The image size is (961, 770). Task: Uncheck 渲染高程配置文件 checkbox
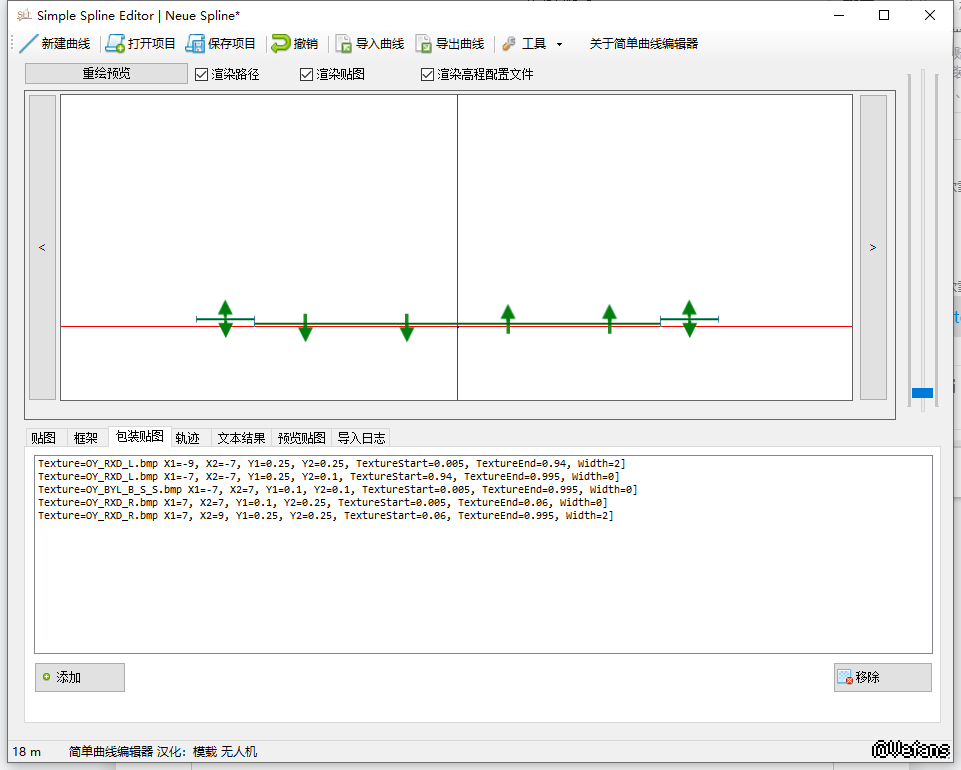tap(427, 75)
